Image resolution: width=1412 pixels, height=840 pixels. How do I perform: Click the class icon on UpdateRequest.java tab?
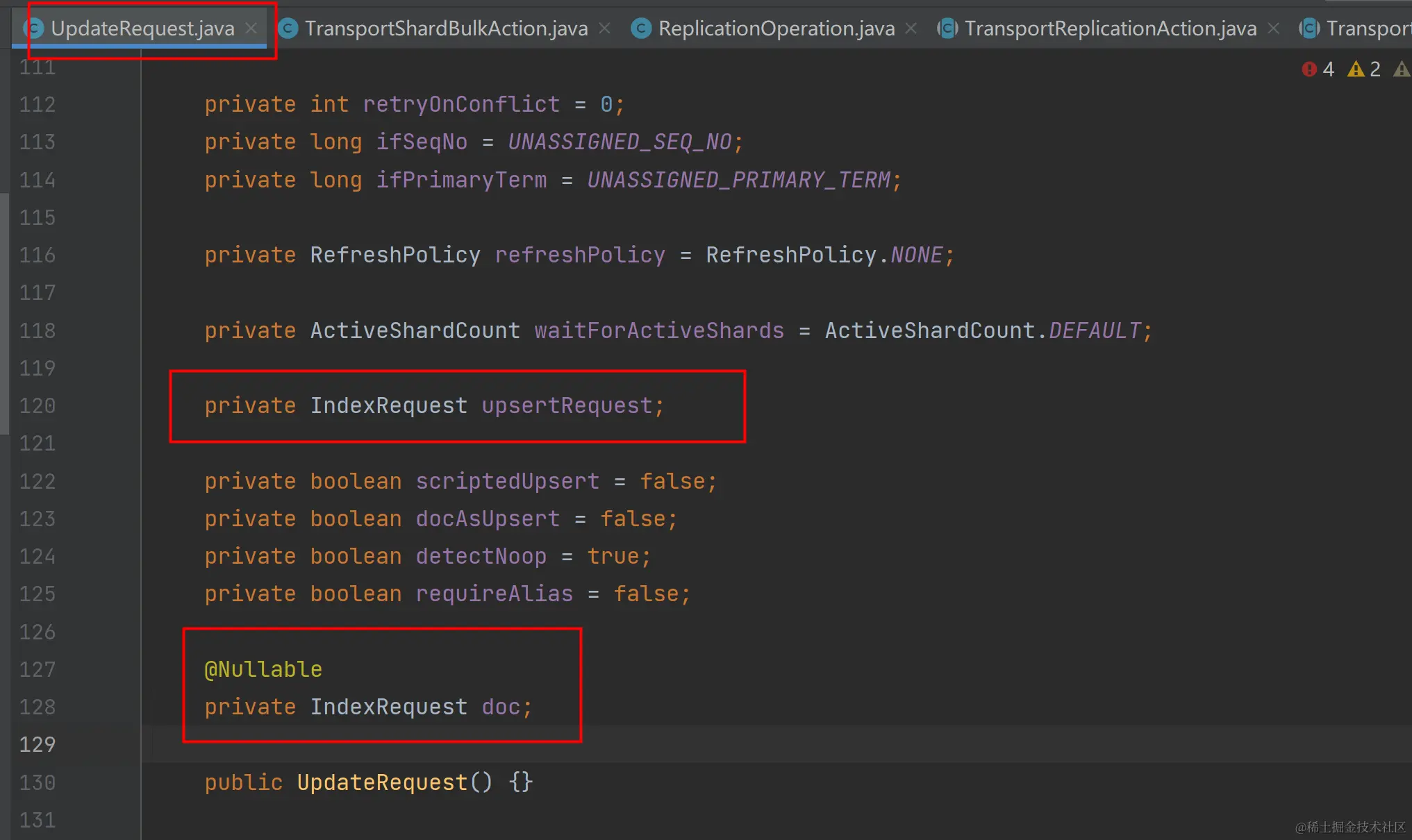click(33, 28)
